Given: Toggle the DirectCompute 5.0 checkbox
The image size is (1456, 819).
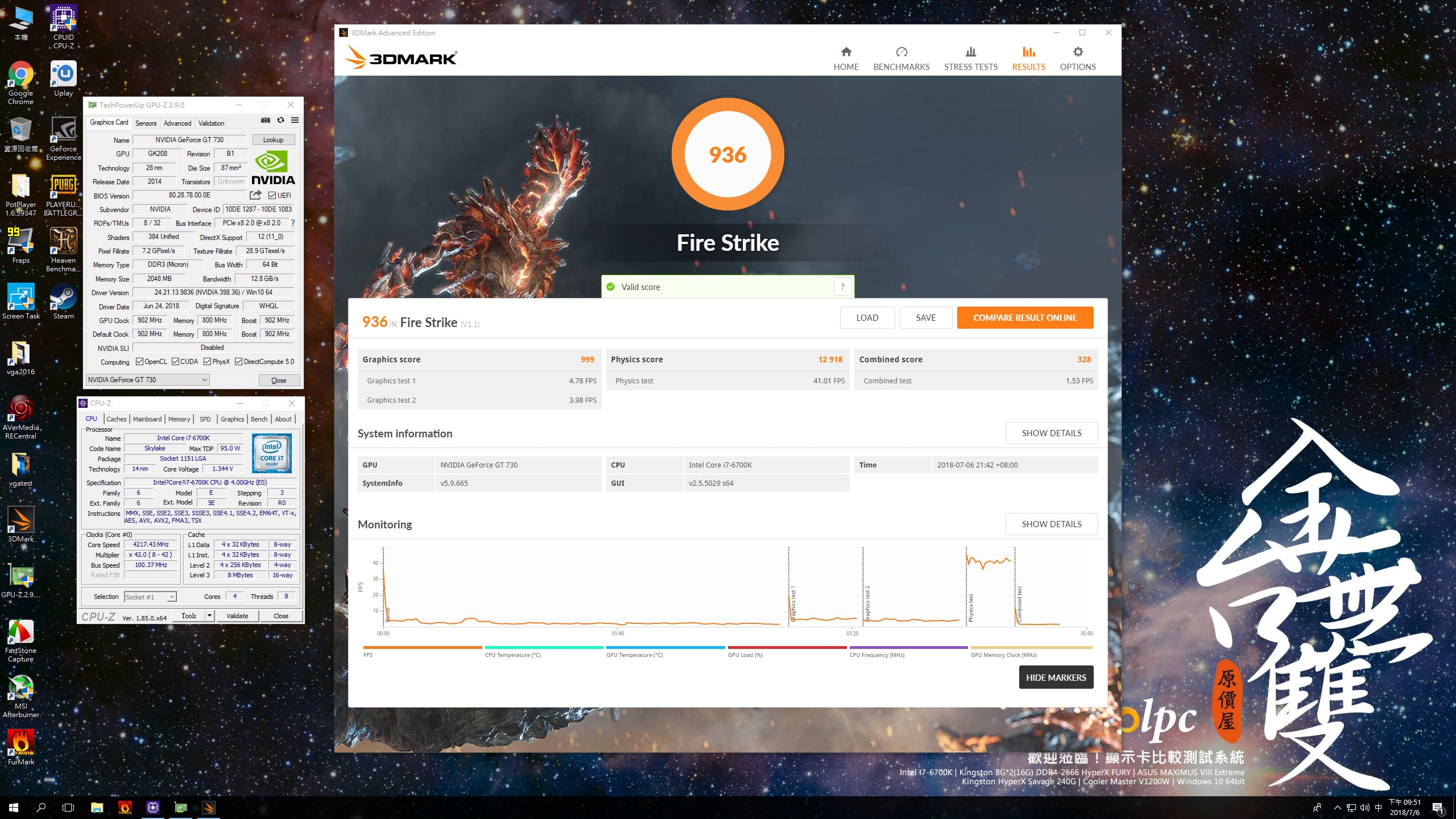Looking at the screenshot, I should pyautogui.click(x=238, y=362).
